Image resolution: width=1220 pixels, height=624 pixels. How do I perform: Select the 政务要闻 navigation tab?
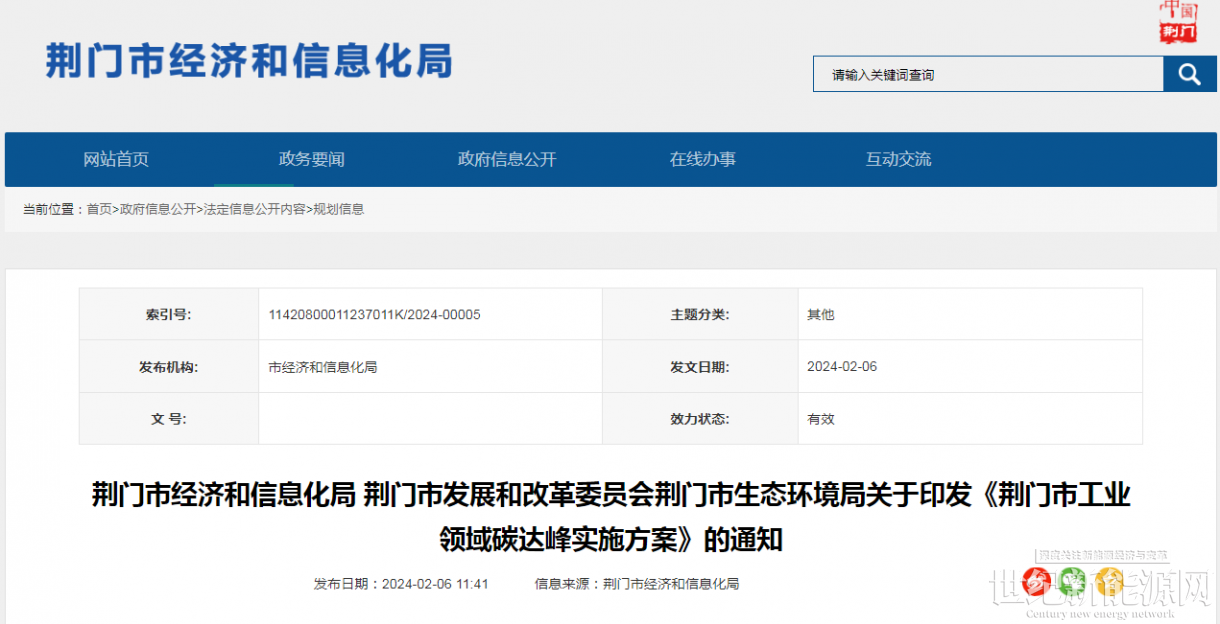pos(311,159)
